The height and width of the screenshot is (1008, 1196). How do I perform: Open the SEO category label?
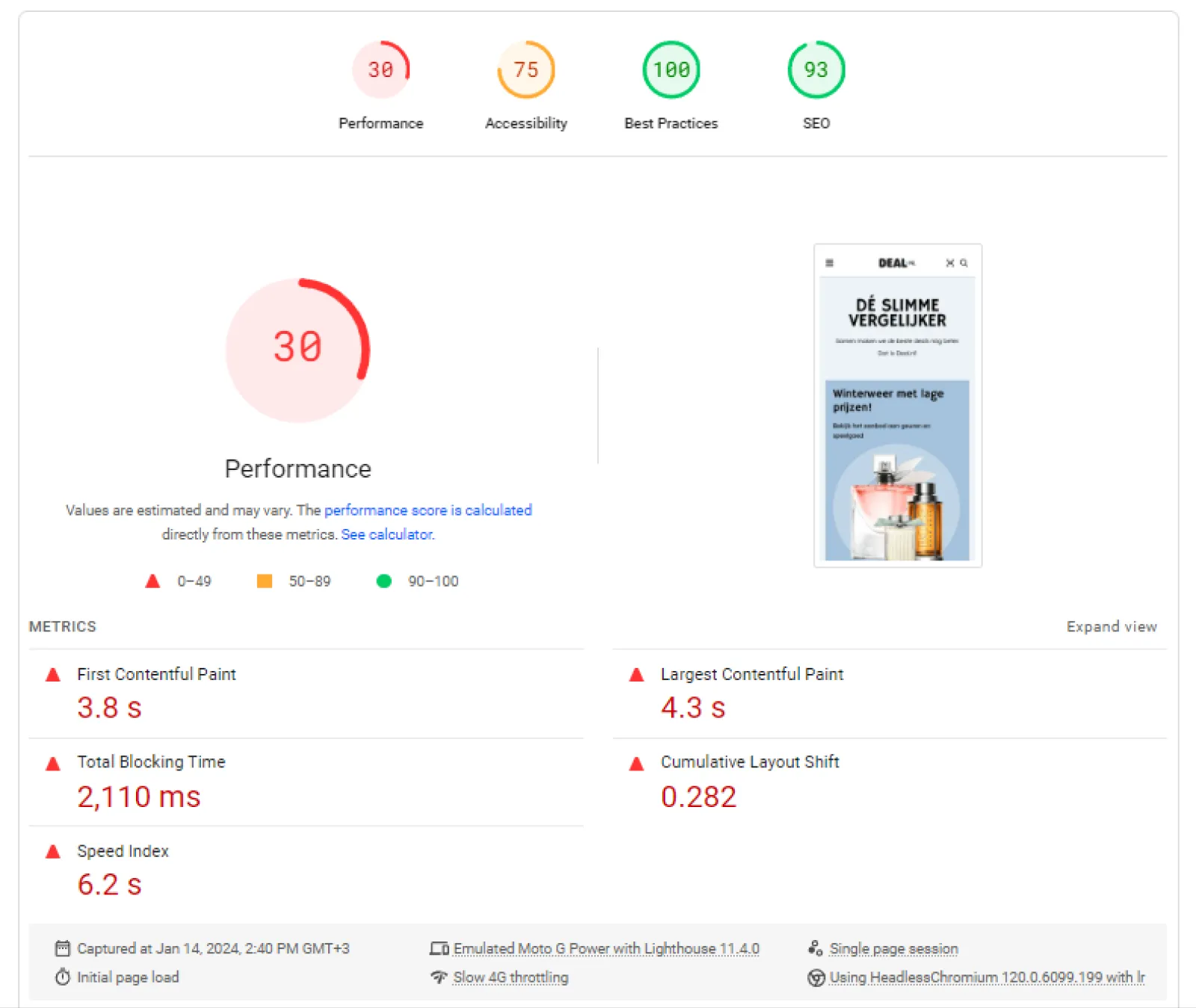coord(816,123)
